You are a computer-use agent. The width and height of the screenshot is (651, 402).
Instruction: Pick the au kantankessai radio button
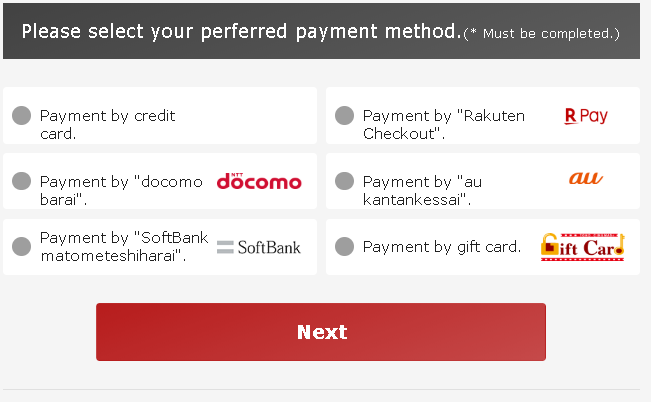click(344, 181)
